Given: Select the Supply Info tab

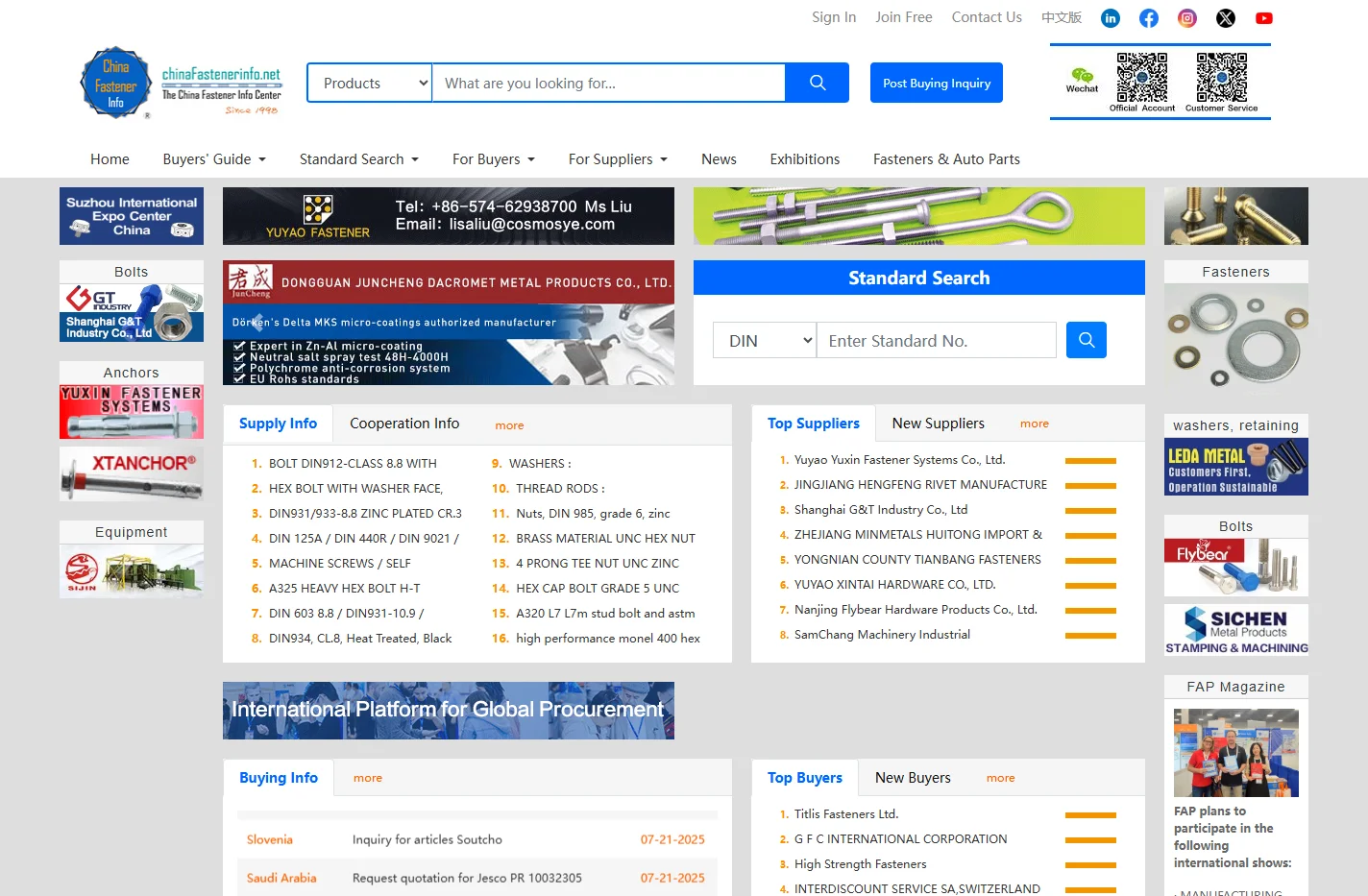Looking at the screenshot, I should 278,424.
